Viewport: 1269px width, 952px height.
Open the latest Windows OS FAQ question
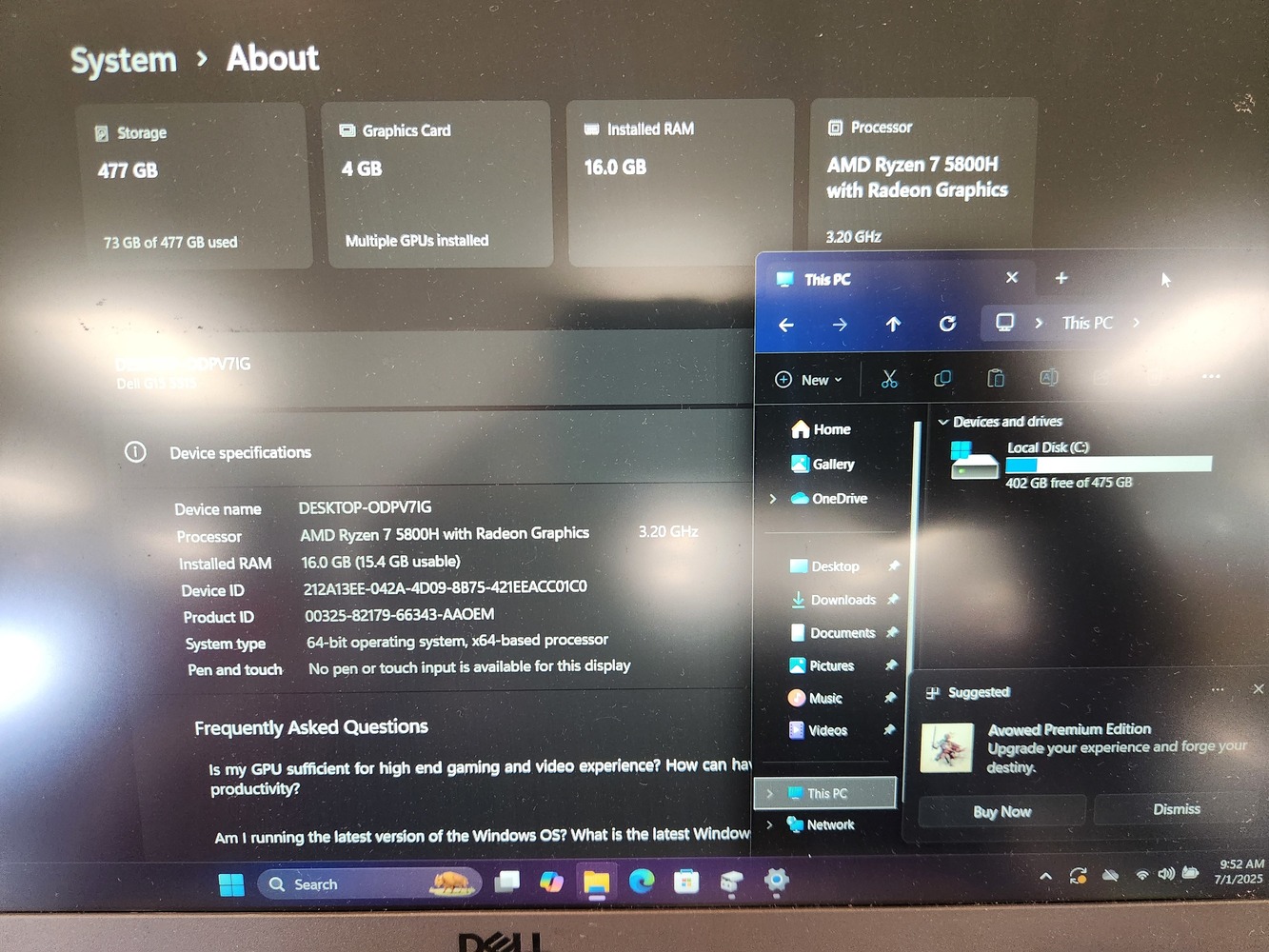(483, 836)
